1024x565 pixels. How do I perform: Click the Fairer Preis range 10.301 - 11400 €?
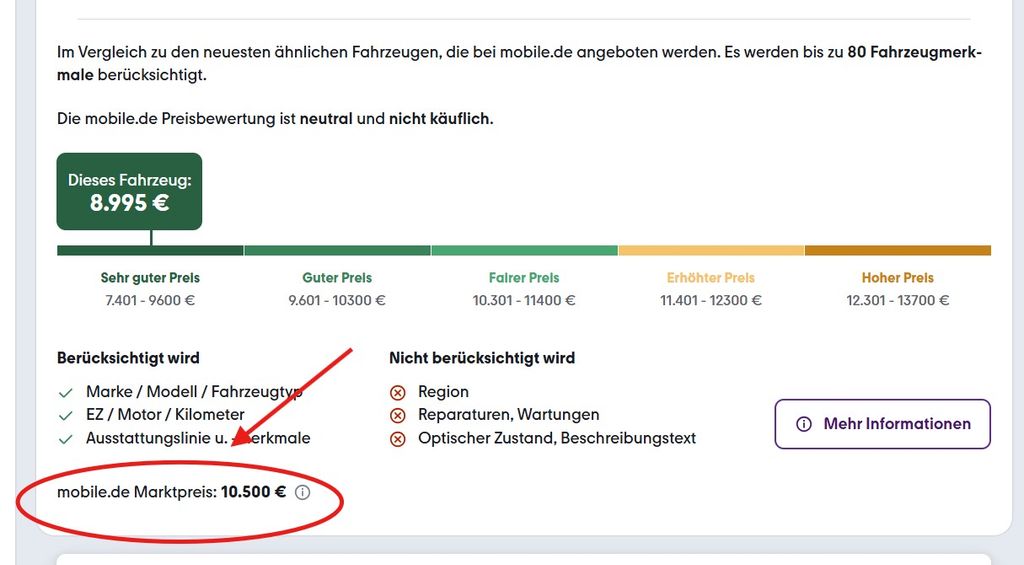click(x=524, y=300)
